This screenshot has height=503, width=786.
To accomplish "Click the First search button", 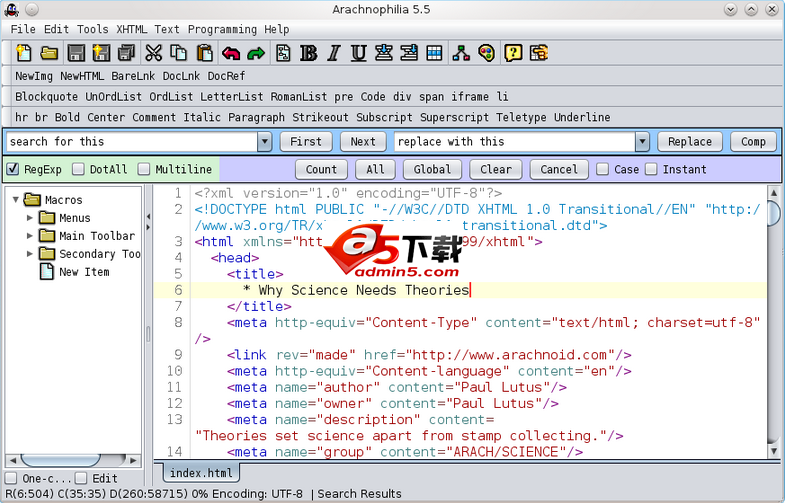I will [x=306, y=141].
